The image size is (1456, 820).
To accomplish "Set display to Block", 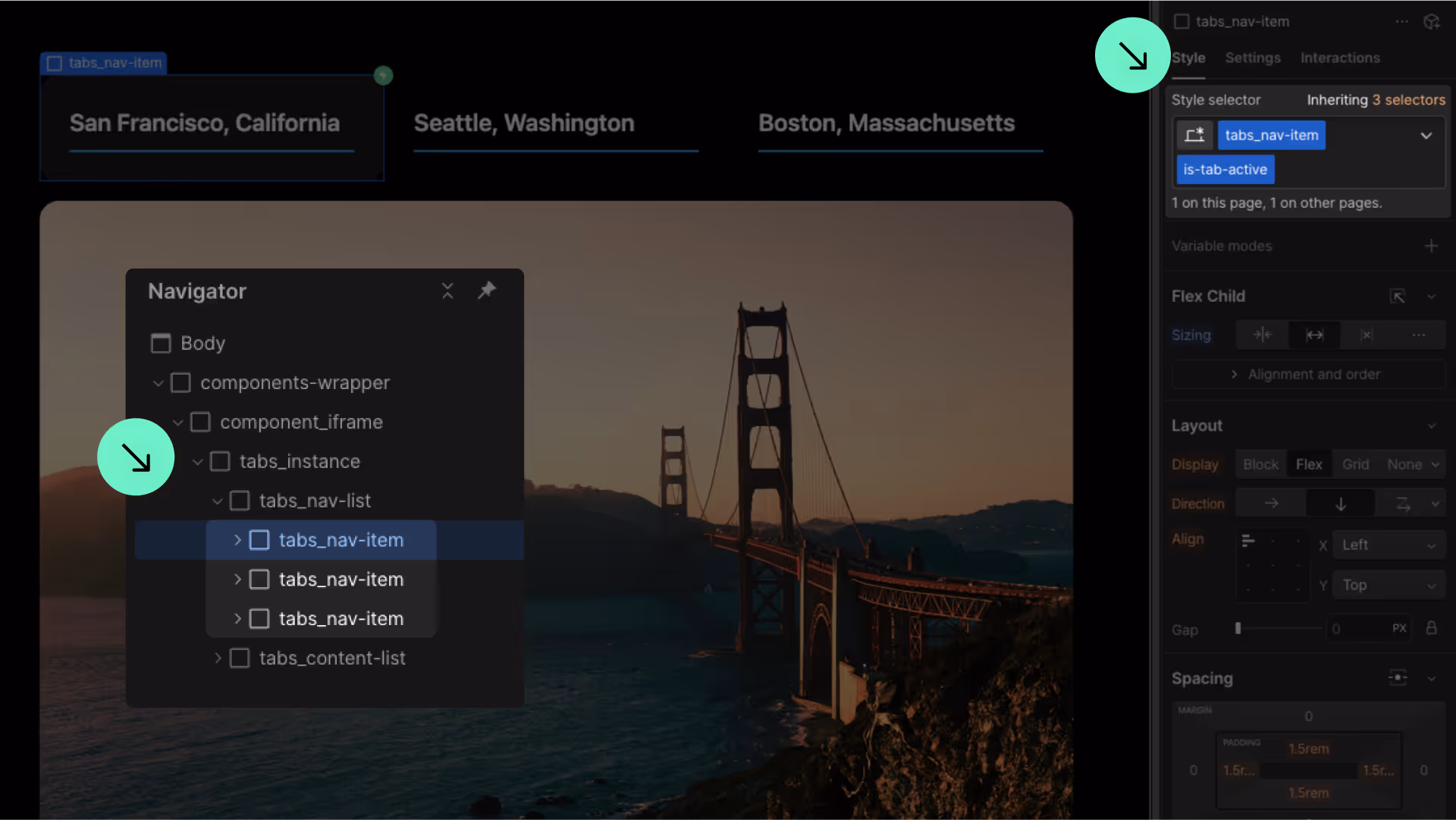I will (1260, 464).
